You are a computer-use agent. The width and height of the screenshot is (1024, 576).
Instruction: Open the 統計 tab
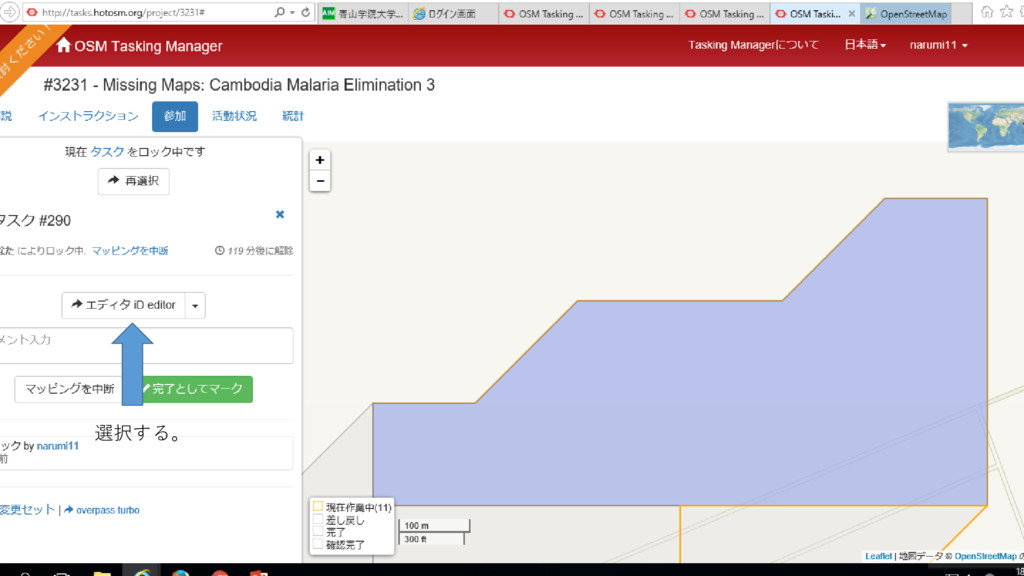[x=293, y=116]
